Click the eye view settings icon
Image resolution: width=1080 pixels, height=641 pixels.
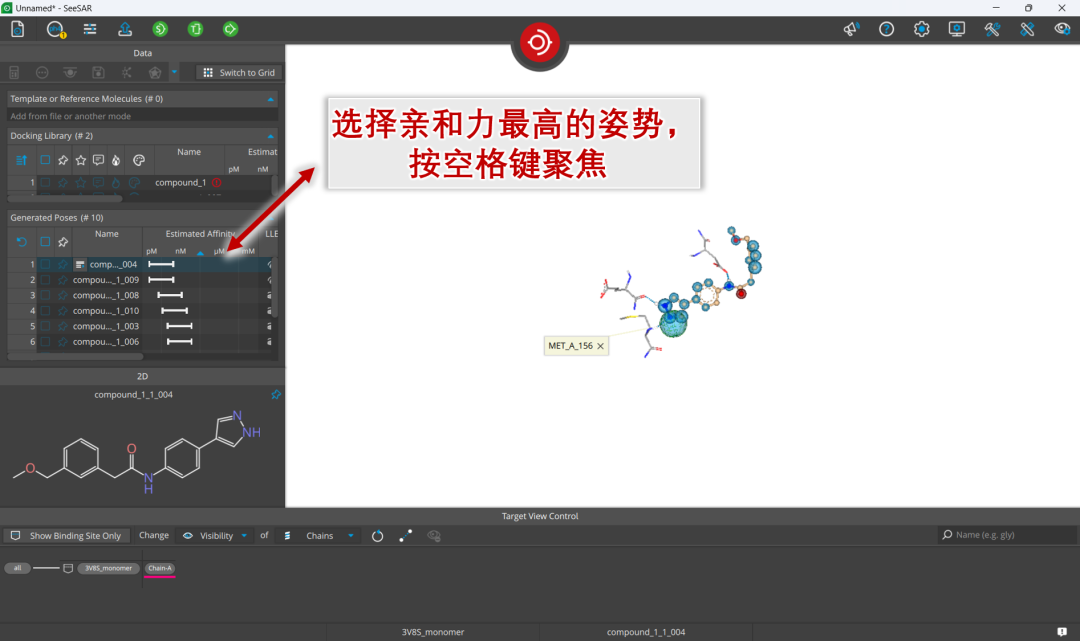click(x=1062, y=29)
